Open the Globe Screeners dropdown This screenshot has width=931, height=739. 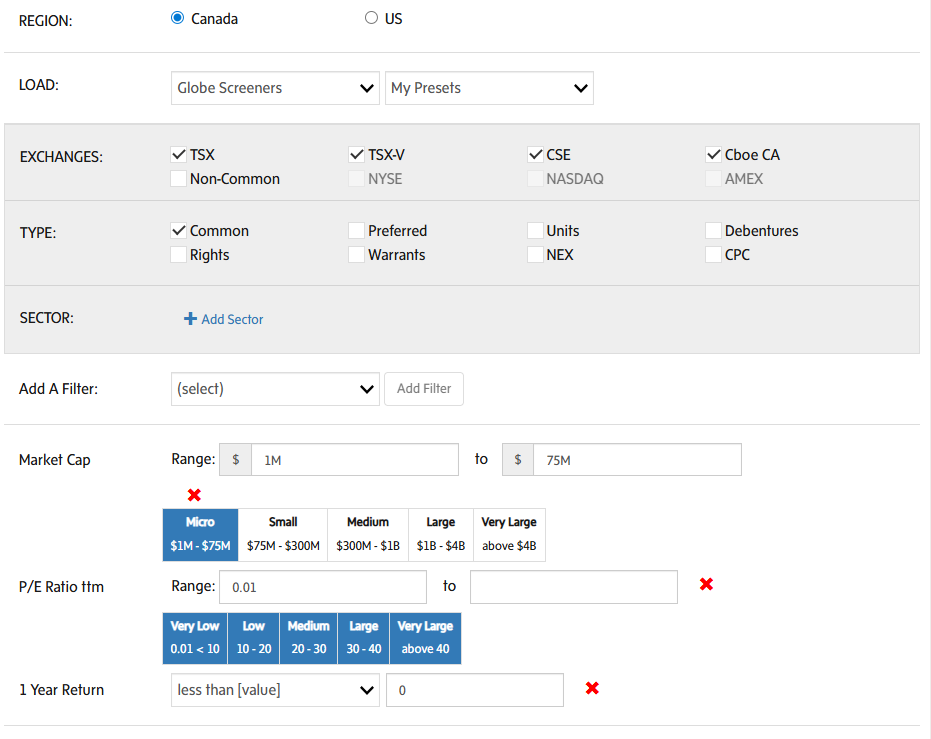275,88
